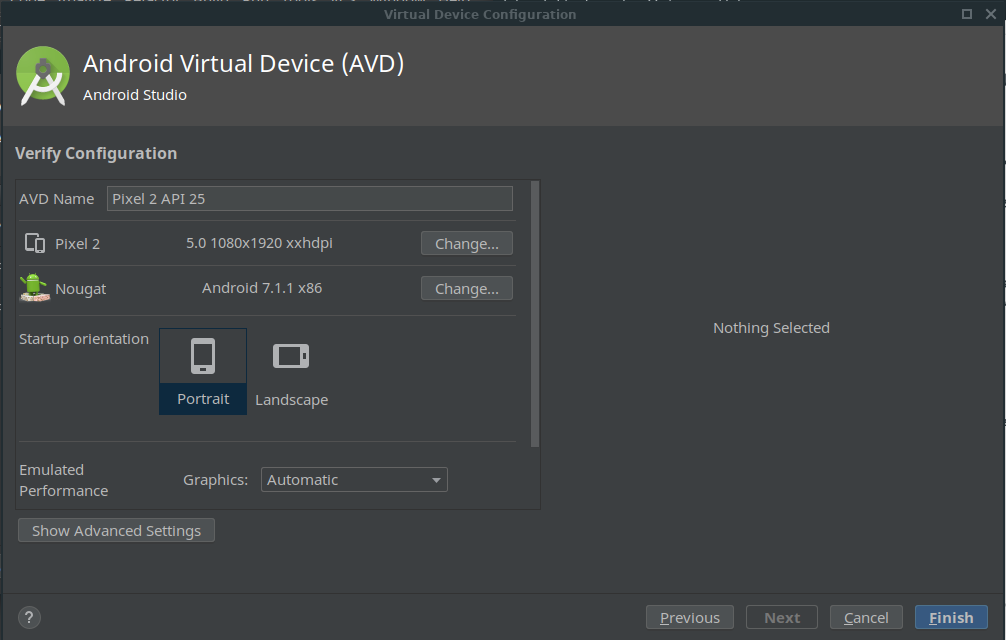This screenshot has height=640, width=1006.
Task: Click the Android Studio logo icon
Action: (43, 76)
